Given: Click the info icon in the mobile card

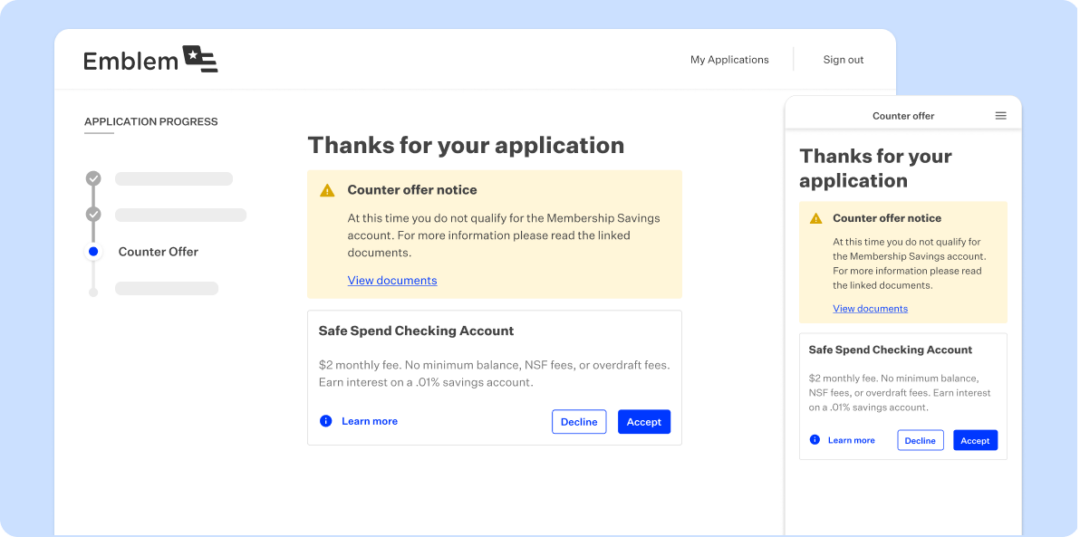Looking at the screenshot, I should pyautogui.click(x=815, y=440).
